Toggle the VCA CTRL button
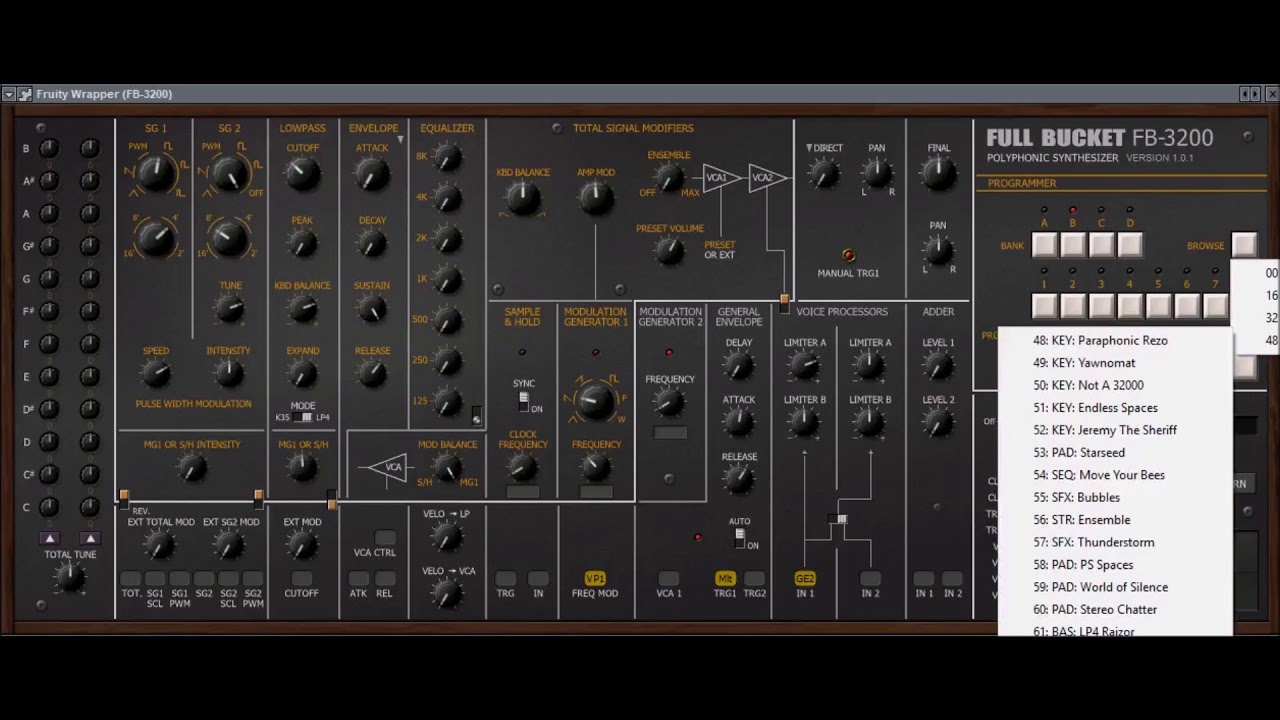 [x=385, y=538]
